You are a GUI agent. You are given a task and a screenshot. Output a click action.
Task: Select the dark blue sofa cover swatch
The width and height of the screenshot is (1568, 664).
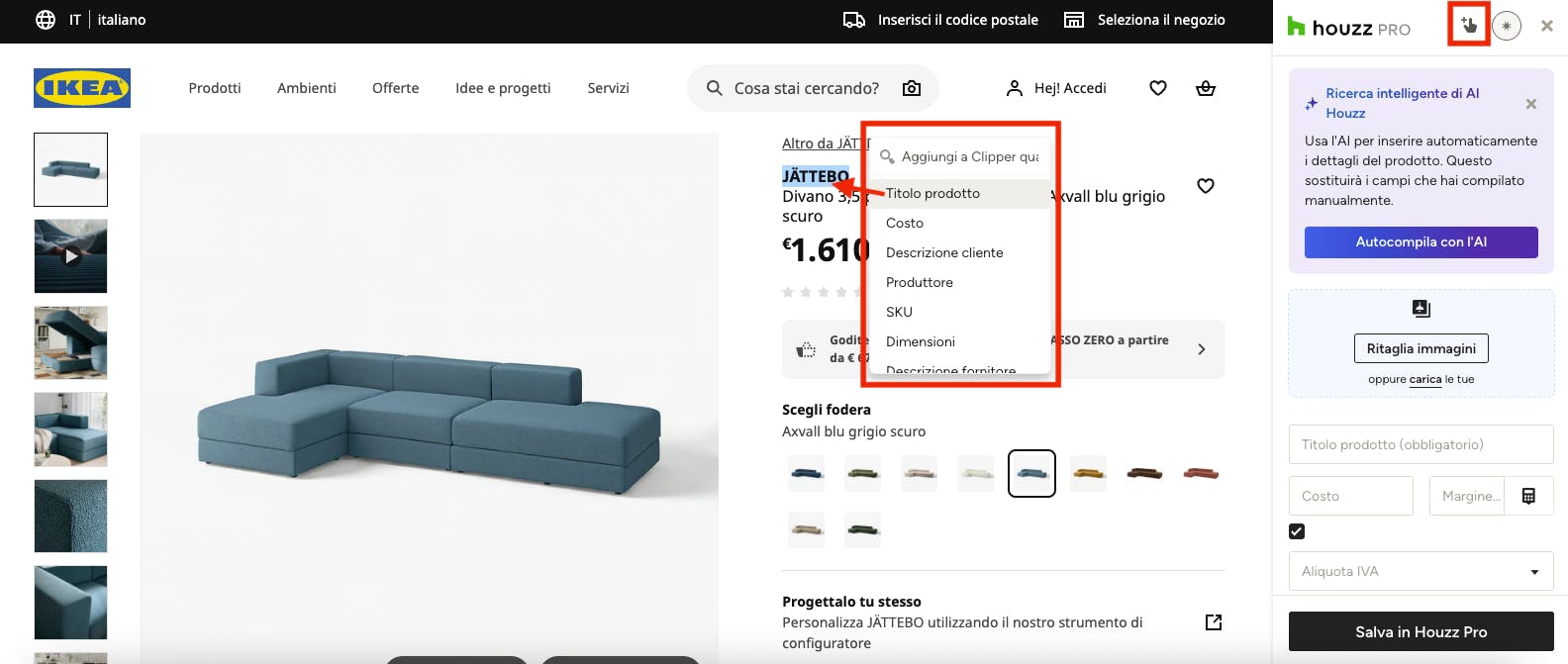(807, 473)
